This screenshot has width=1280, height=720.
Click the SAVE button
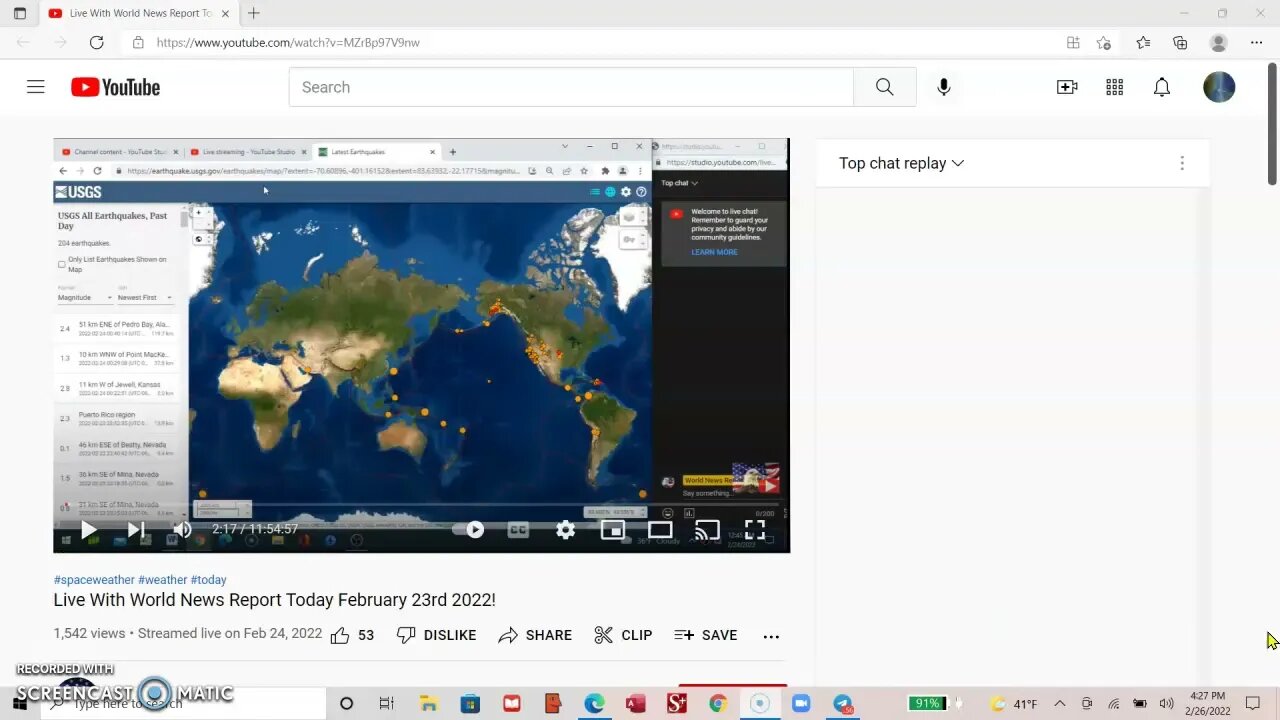[705, 635]
